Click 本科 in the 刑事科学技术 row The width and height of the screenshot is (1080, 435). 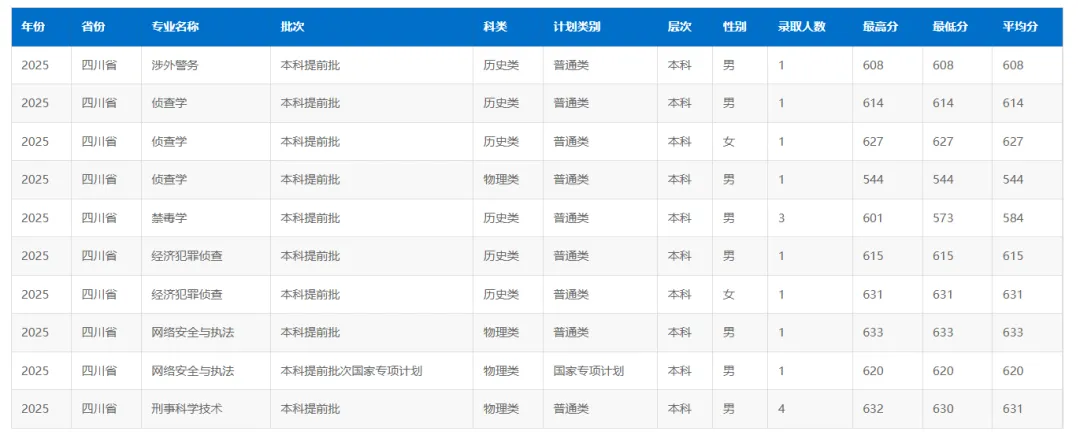679,409
